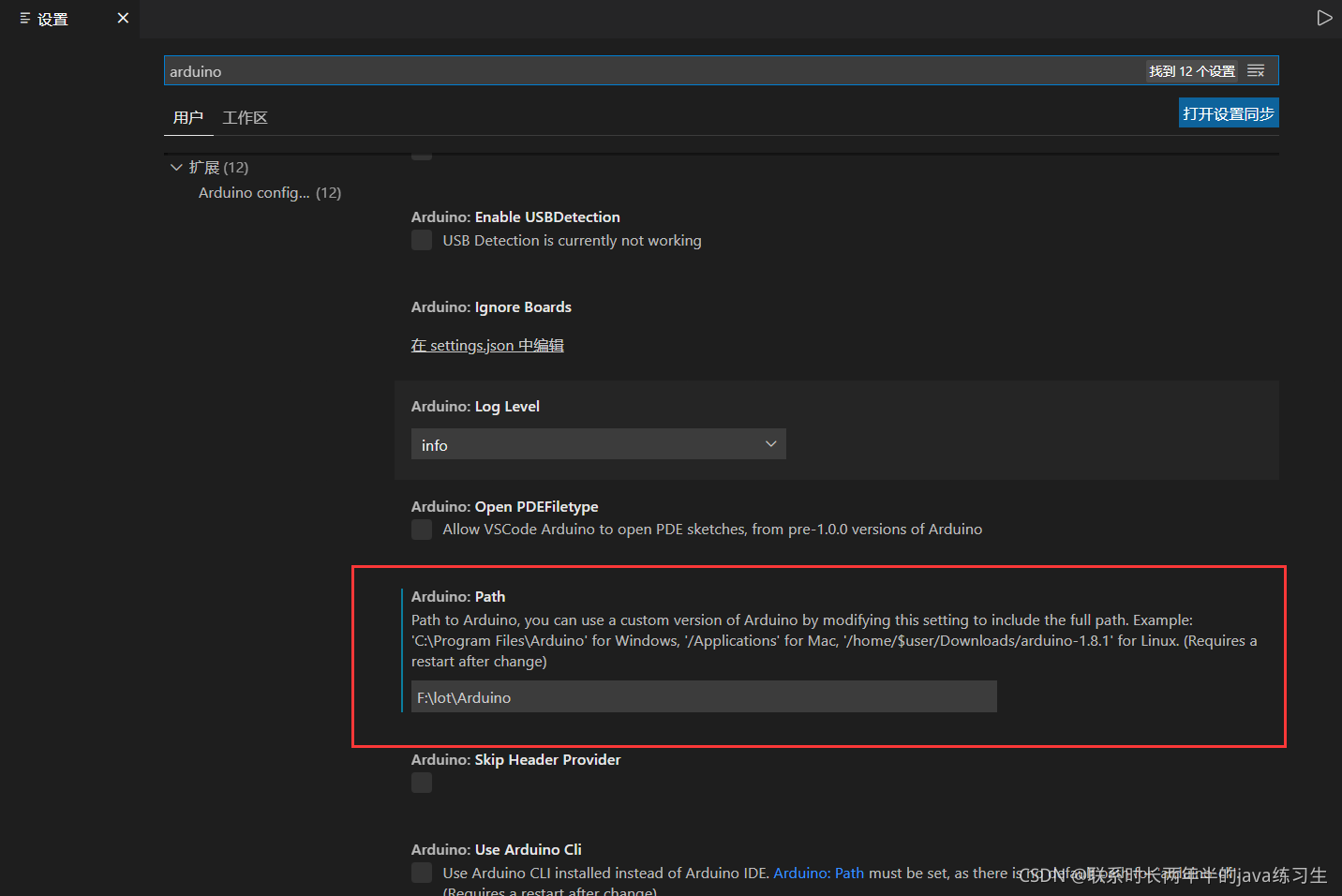Enable the Use Arduino Cli checkbox
This screenshot has width=1342, height=896.
(x=422, y=873)
